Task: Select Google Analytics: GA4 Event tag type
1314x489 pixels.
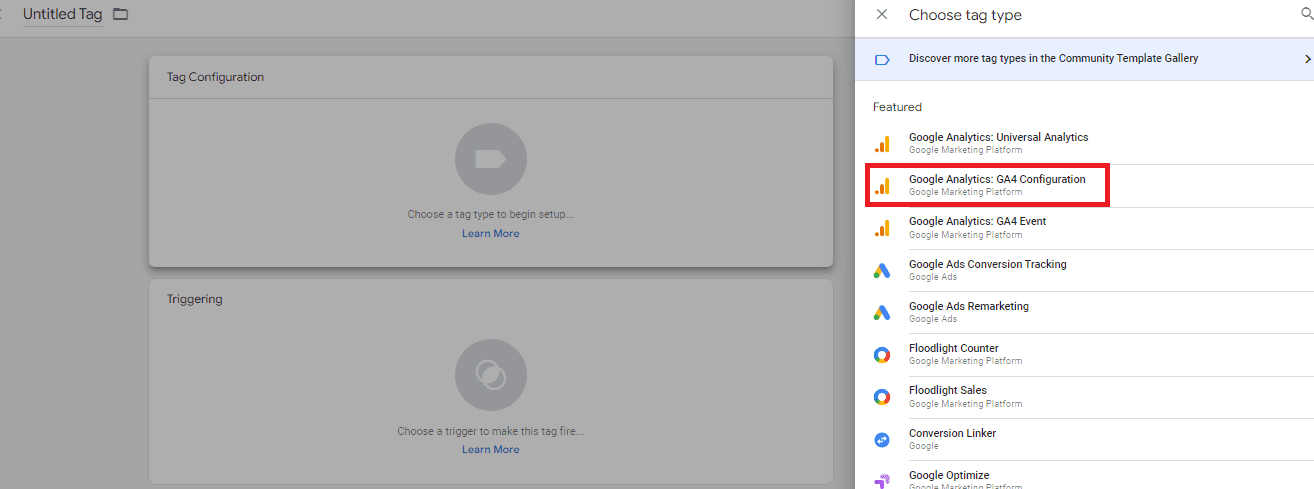Action: coord(1085,228)
